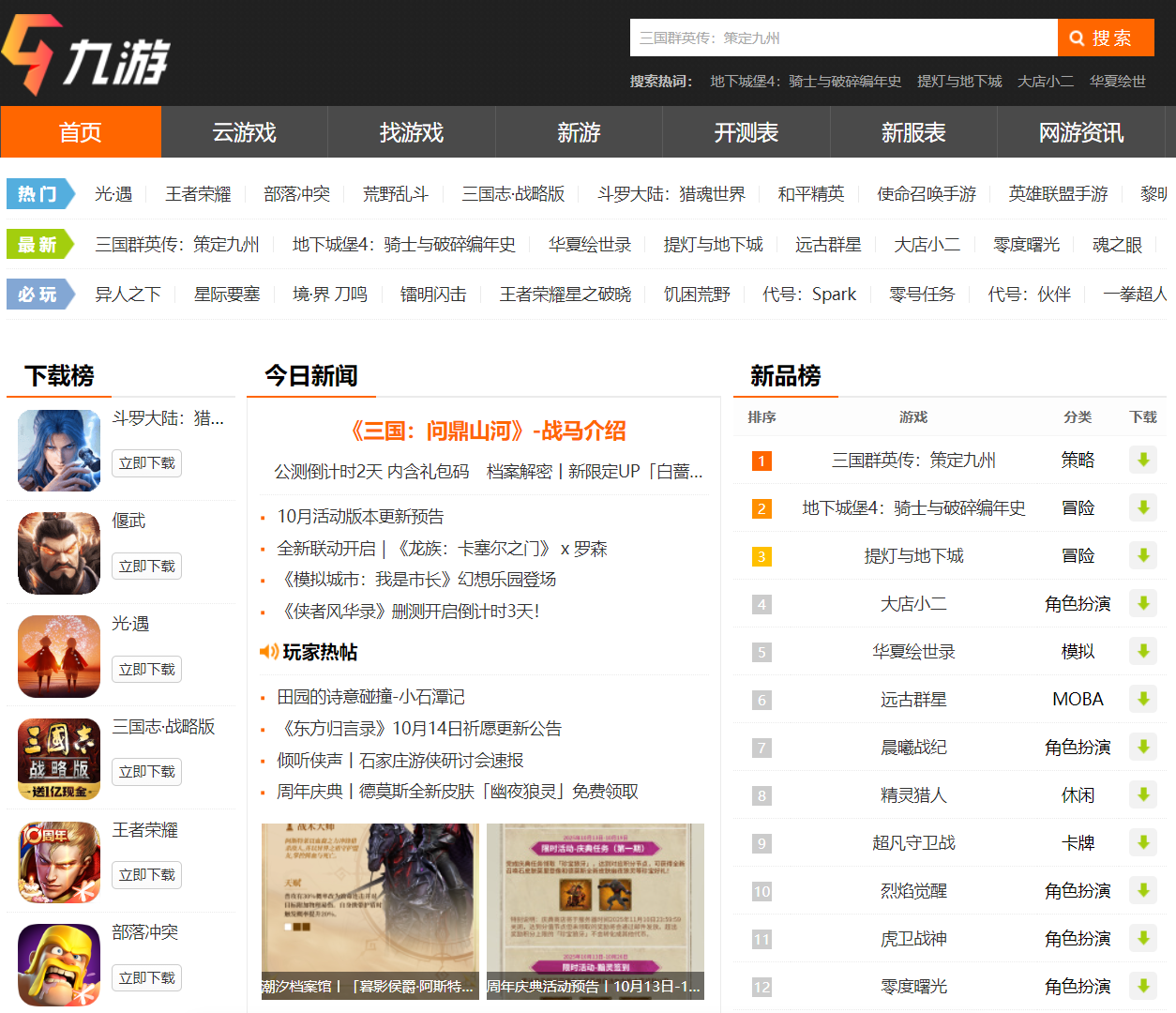Click the 九游 logo
The height and width of the screenshot is (1013, 1176).
tap(83, 54)
